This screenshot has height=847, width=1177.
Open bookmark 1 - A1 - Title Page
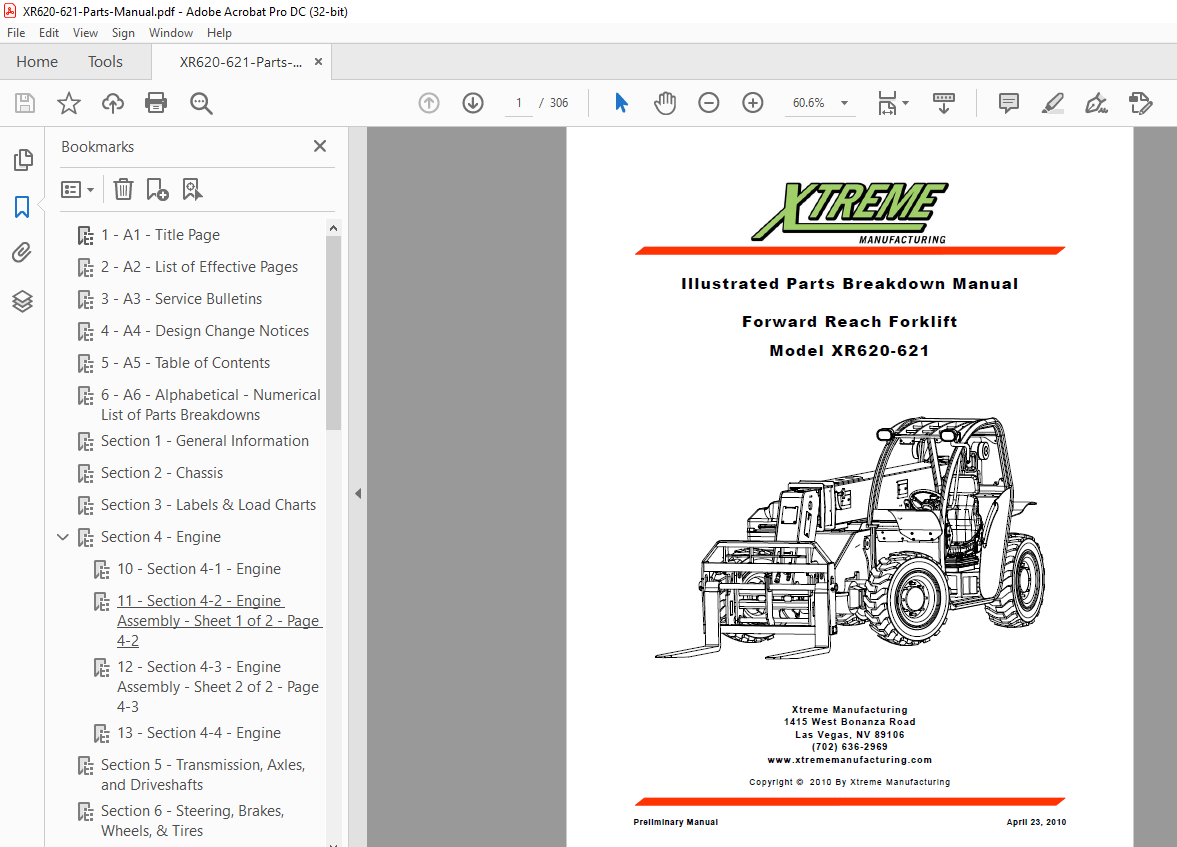(x=160, y=235)
